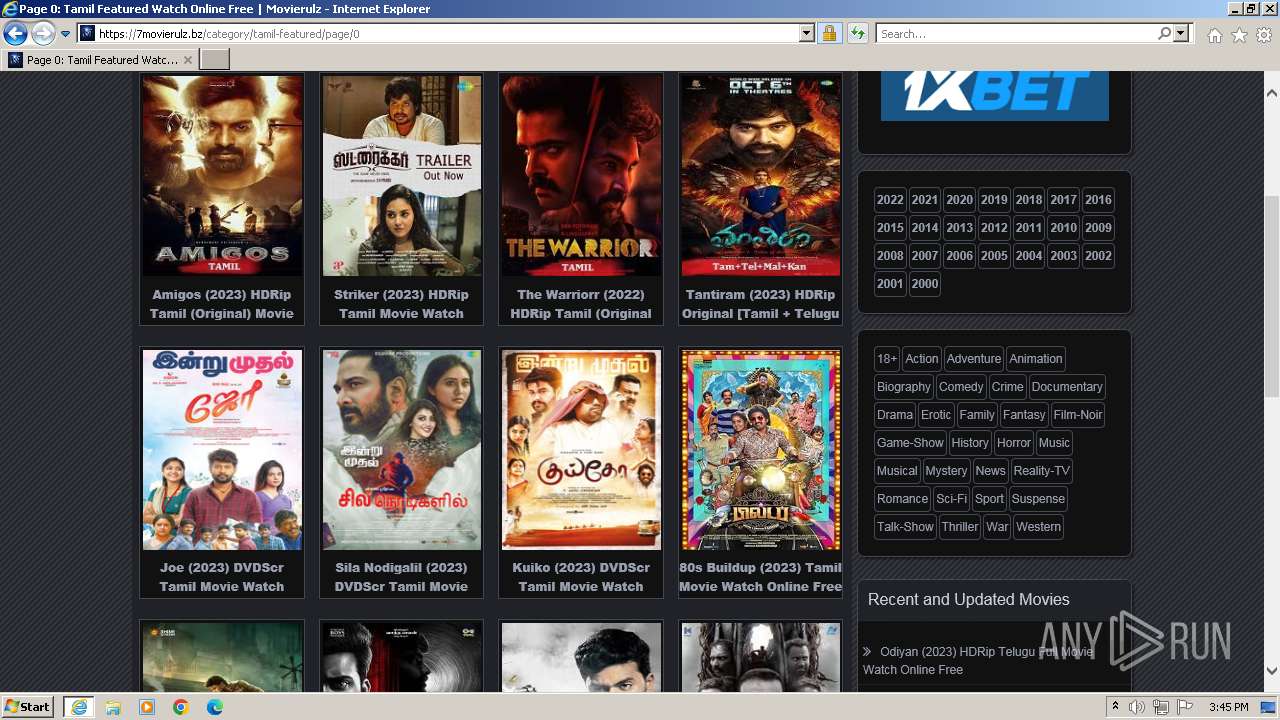1280x720 pixels.
Task: Click the Action Center flag icon
Action: pyautogui.click(x=1185, y=707)
